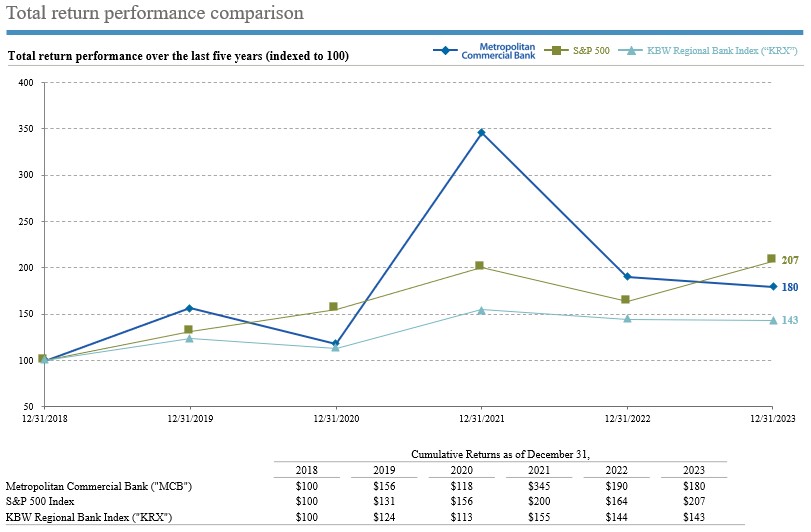Select the KRX triangle marker at 12/31/2022
811x532 pixels.
pos(627,319)
